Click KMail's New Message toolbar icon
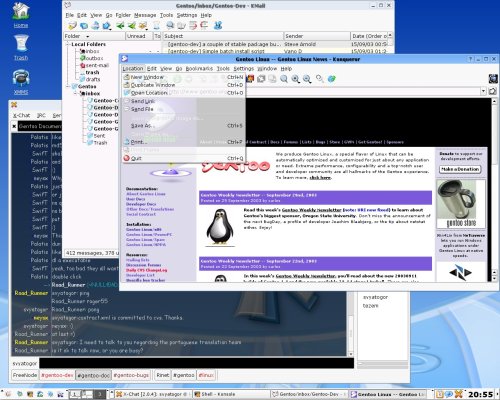 pos(72,25)
